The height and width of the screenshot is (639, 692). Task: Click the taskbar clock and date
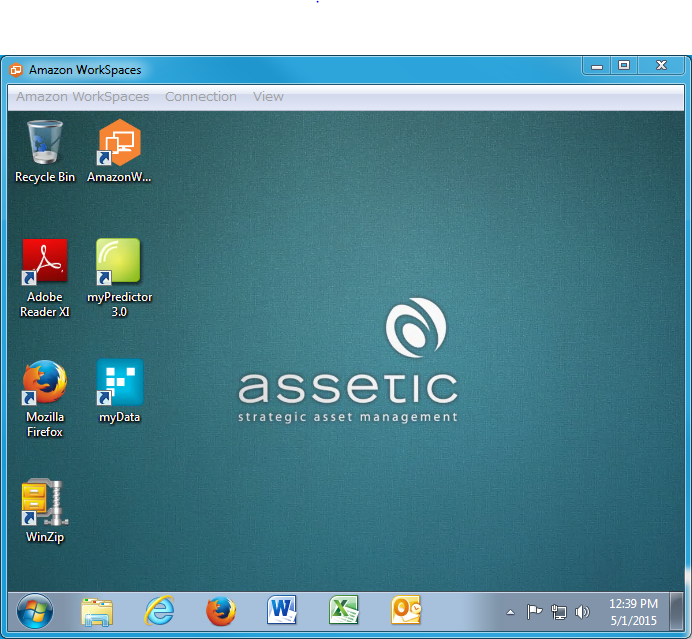coord(633,612)
